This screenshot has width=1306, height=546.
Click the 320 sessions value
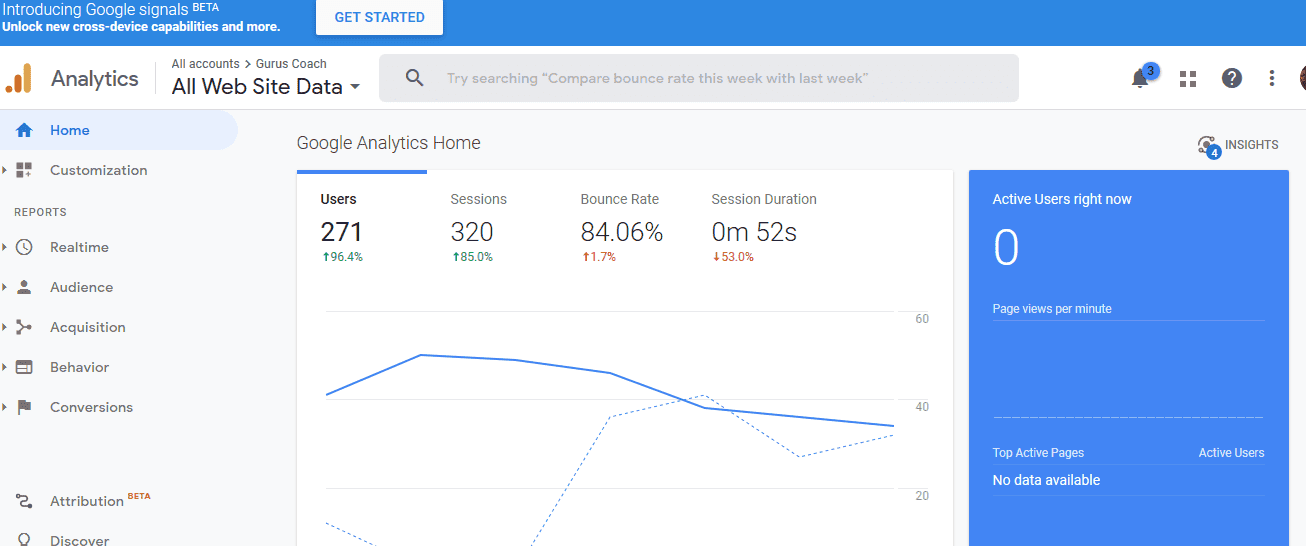(472, 232)
